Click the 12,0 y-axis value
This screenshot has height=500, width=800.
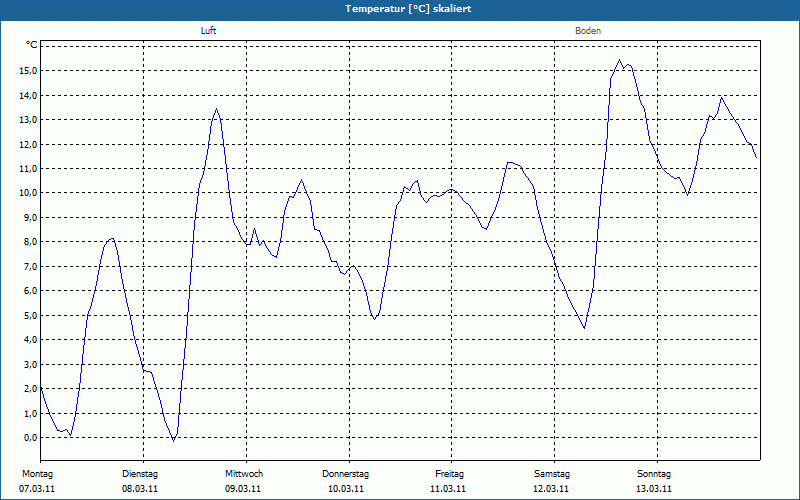click(x=28, y=144)
